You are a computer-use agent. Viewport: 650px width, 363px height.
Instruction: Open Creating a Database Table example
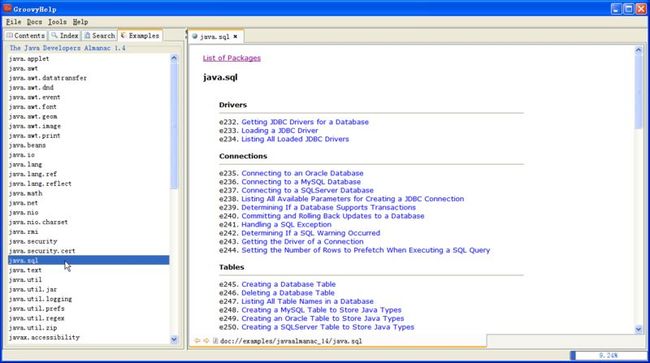(x=289, y=284)
